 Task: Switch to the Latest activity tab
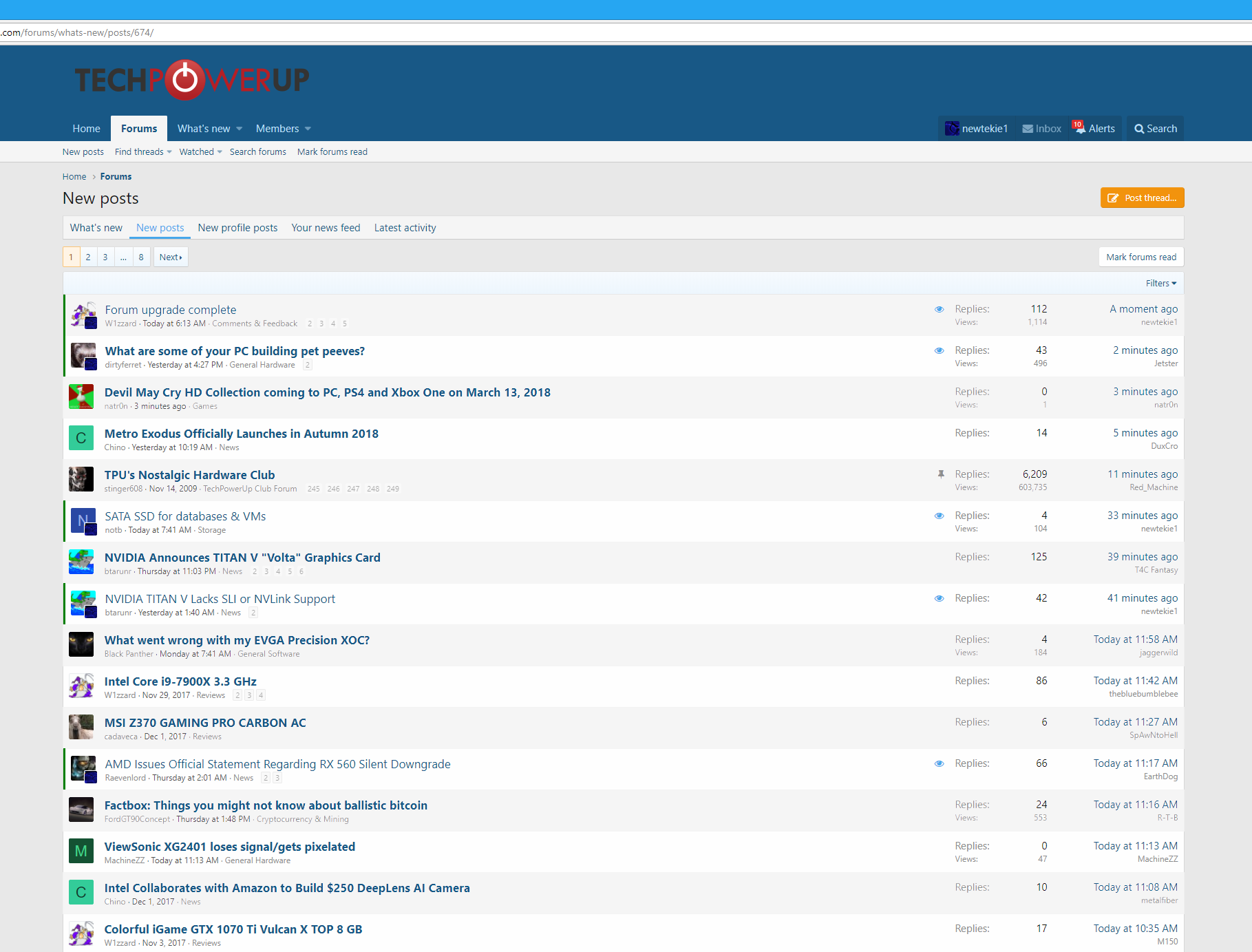405,227
